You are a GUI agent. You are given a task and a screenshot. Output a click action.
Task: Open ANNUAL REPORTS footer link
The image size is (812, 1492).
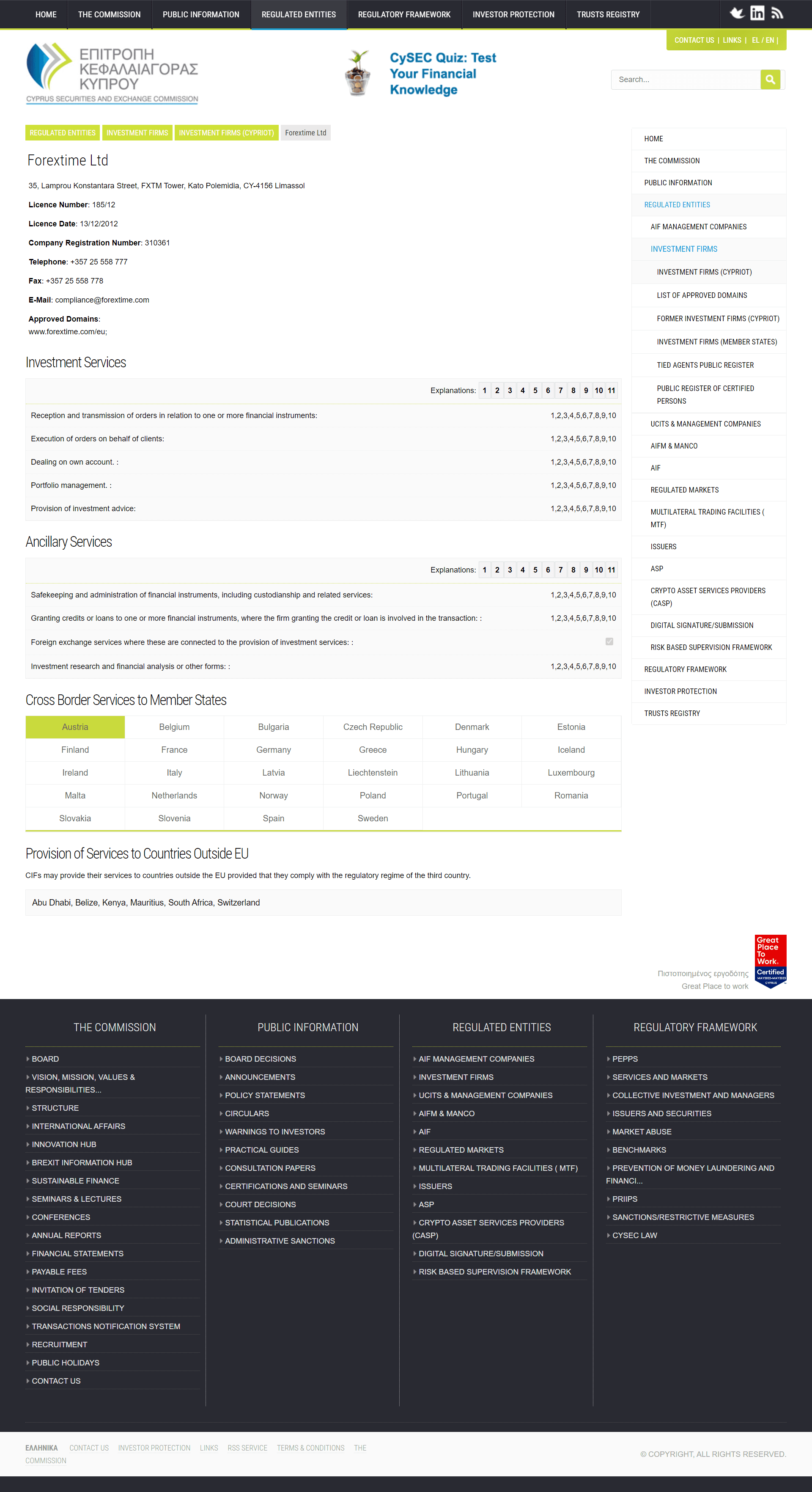[x=66, y=1236]
